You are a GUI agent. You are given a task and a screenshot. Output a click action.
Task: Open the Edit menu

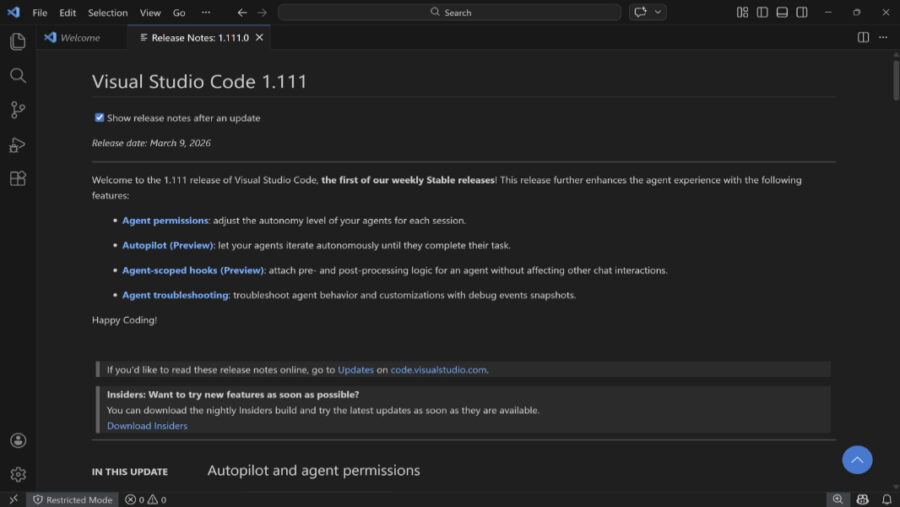click(67, 12)
